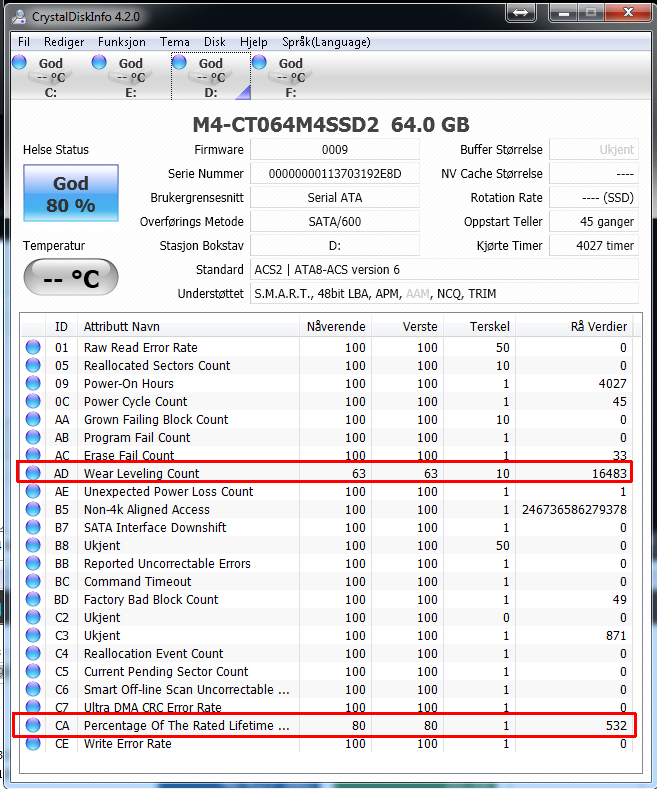Click the M4-CT064M4SSD2 64.0 GB drive title
The image size is (657, 789).
click(331, 125)
